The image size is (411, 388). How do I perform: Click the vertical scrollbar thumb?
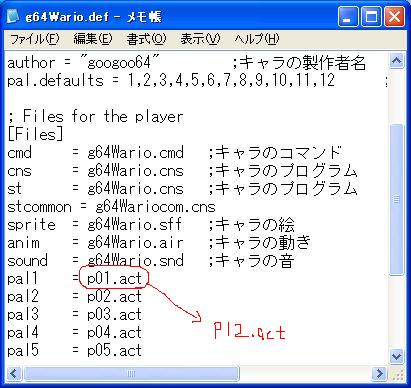396,199
